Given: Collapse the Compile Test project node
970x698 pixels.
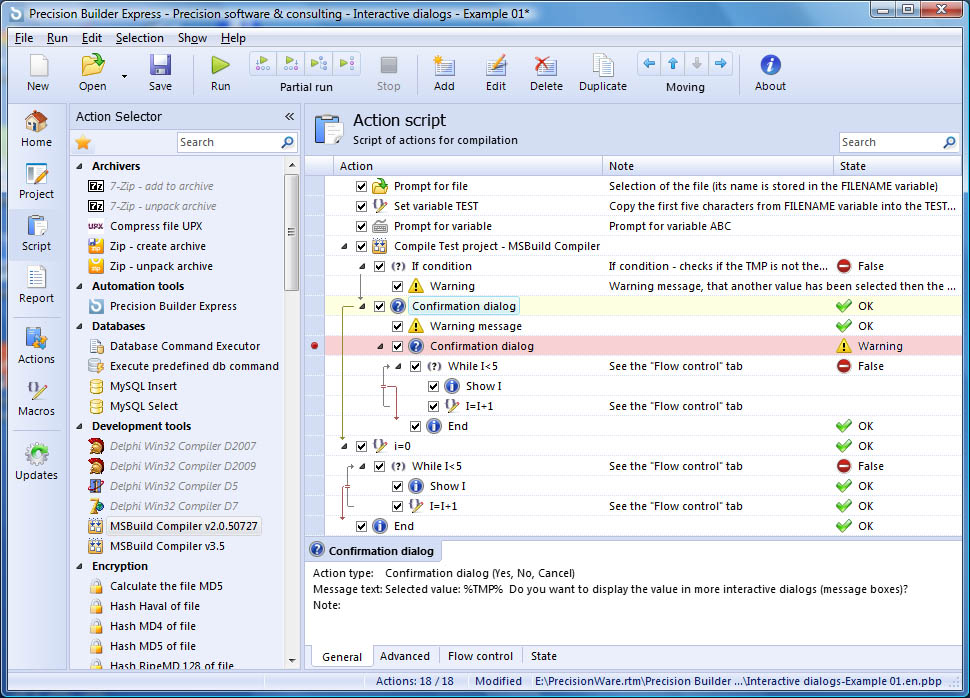Looking at the screenshot, I should [x=345, y=246].
